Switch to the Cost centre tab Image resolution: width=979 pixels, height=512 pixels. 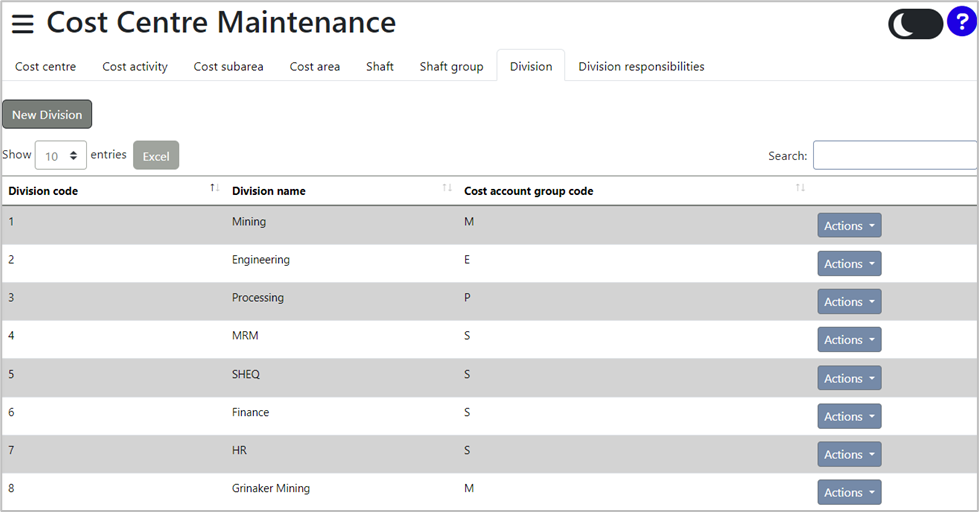click(x=46, y=66)
